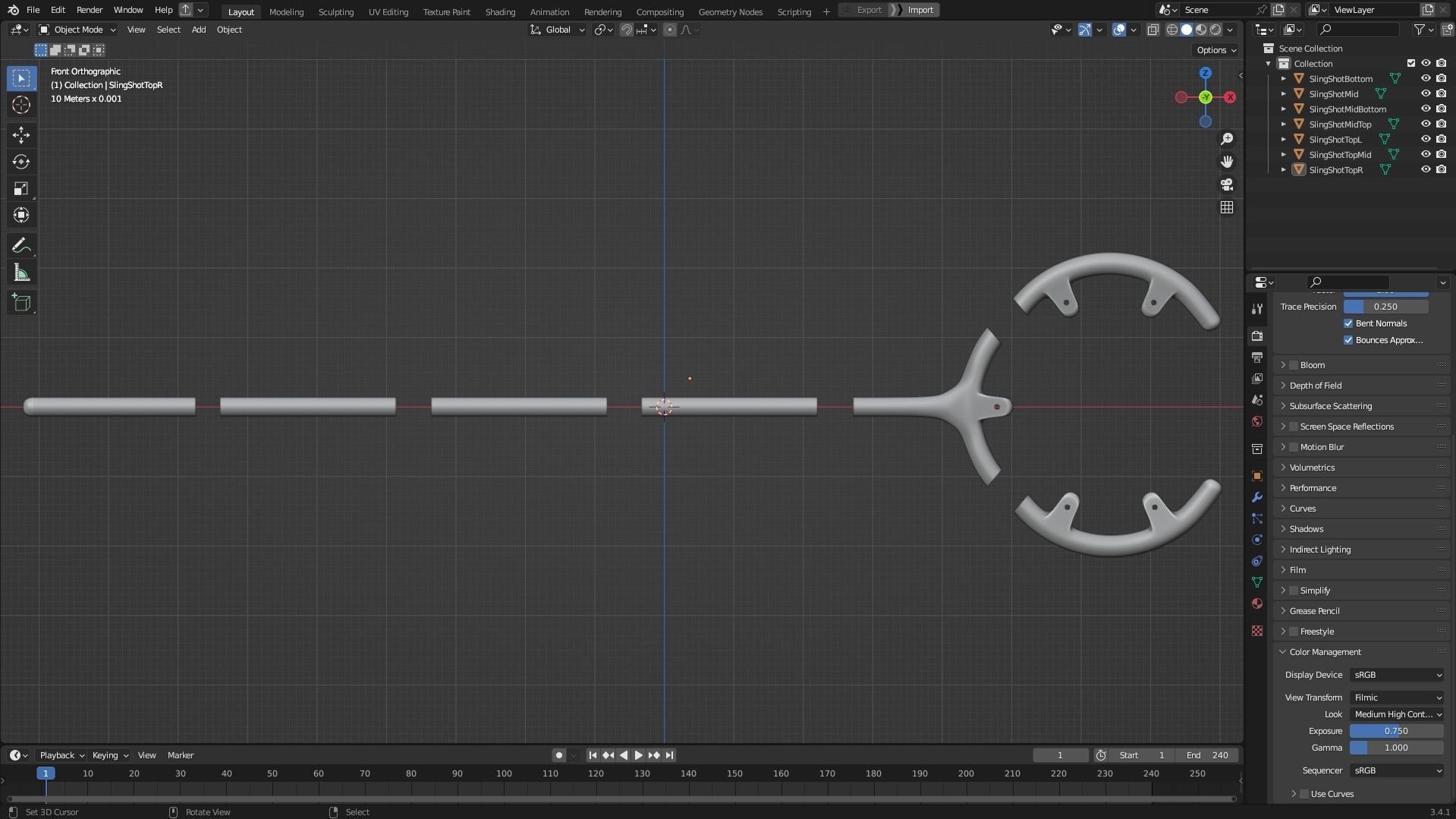Select the Add Cube tool
Image resolution: width=1456 pixels, height=819 pixels.
pos(21,303)
